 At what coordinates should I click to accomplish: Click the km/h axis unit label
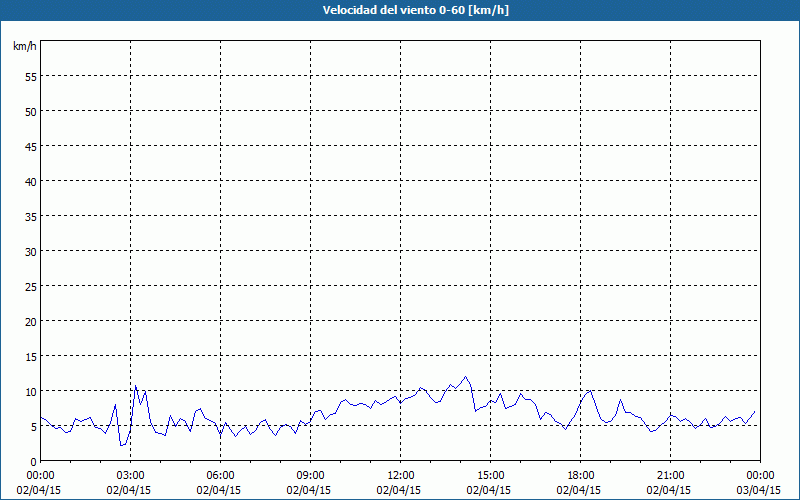[24, 46]
